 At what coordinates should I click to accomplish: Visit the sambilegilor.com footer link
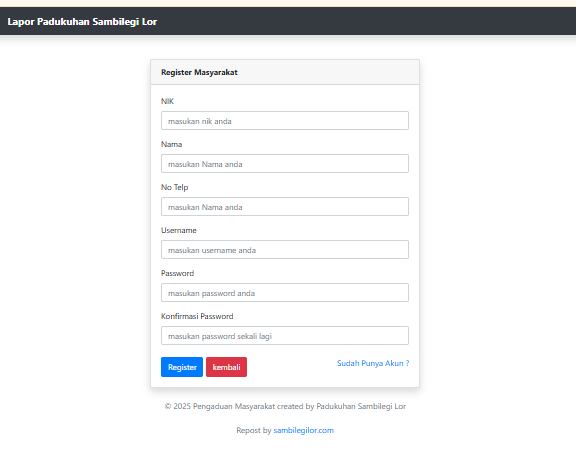pyautogui.click(x=303, y=430)
